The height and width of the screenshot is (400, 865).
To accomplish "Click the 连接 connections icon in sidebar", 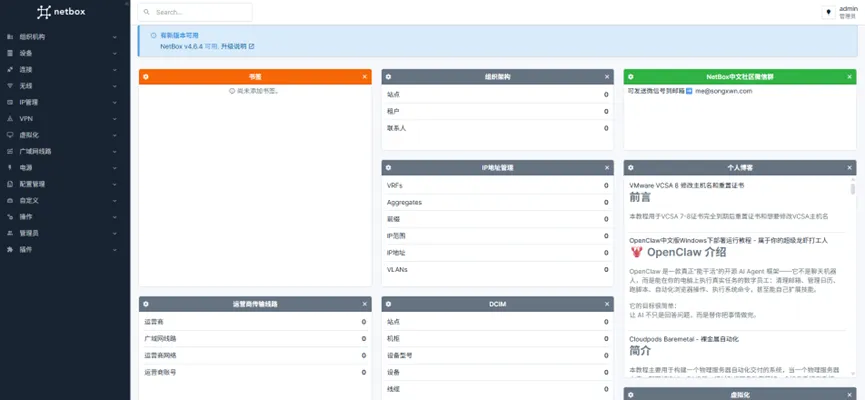I will (10, 70).
